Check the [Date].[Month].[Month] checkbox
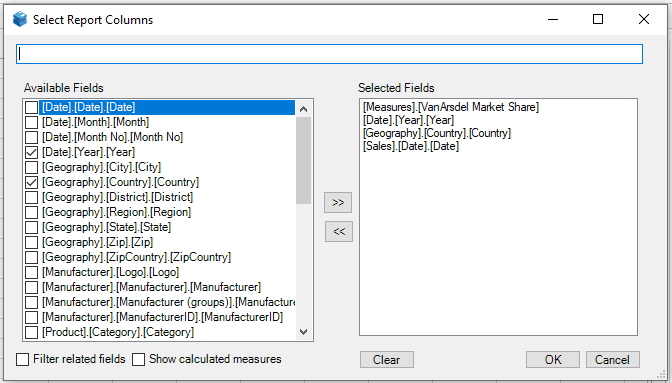Viewport: 672px width, 383px height. coord(31,122)
